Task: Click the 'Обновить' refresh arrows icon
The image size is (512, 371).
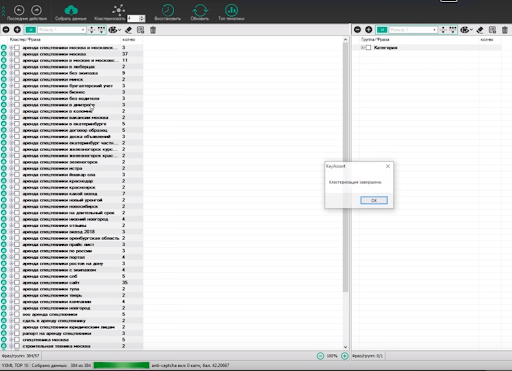Action: click(200, 10)
